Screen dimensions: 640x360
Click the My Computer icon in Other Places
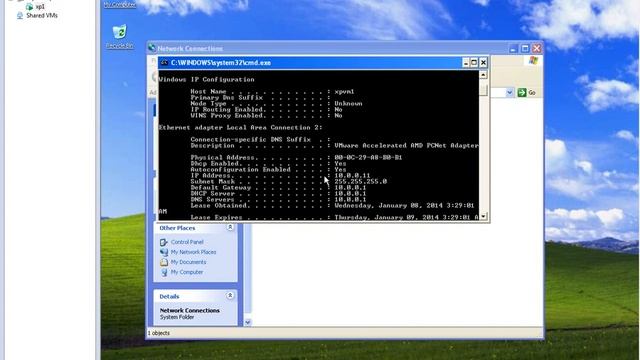click(x=164, y=272)
